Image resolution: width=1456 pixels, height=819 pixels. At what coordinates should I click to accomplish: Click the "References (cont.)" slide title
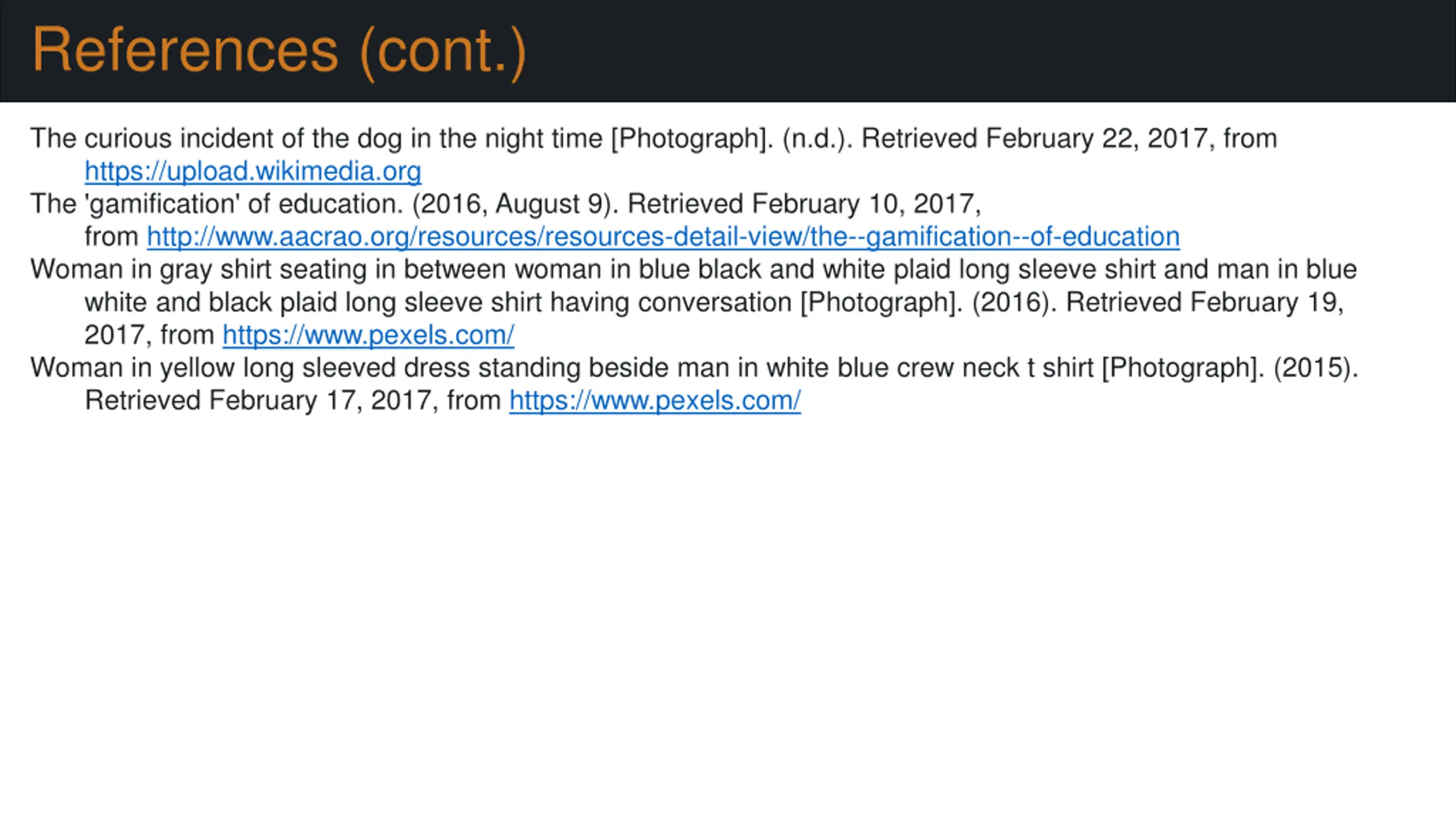(x=279, y=51)
